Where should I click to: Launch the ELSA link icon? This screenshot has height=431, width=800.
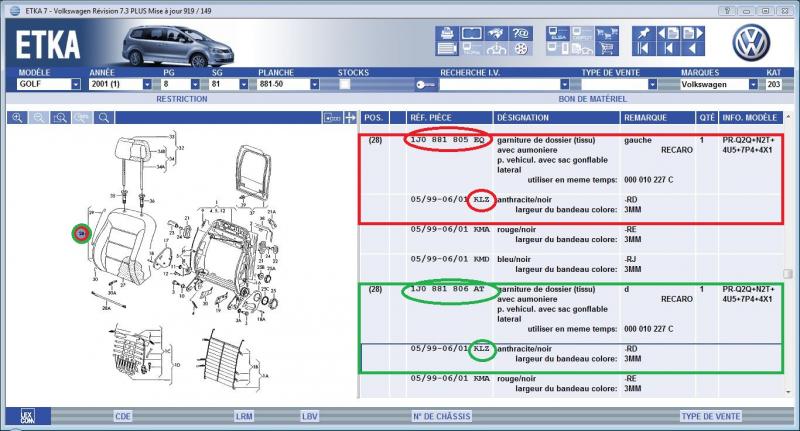click(558, 33)
